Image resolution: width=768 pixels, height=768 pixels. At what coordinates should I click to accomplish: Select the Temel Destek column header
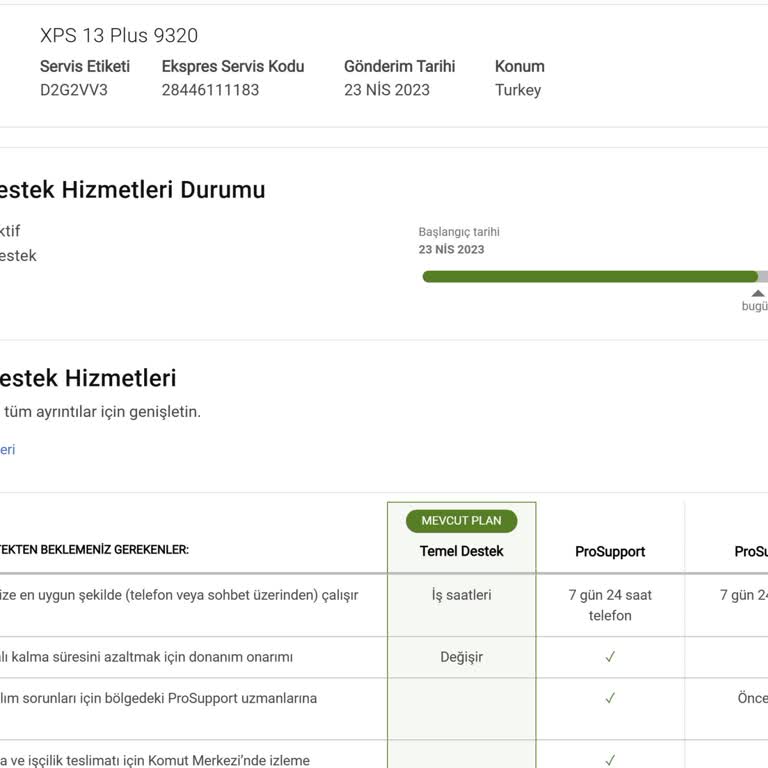point(461,551)
